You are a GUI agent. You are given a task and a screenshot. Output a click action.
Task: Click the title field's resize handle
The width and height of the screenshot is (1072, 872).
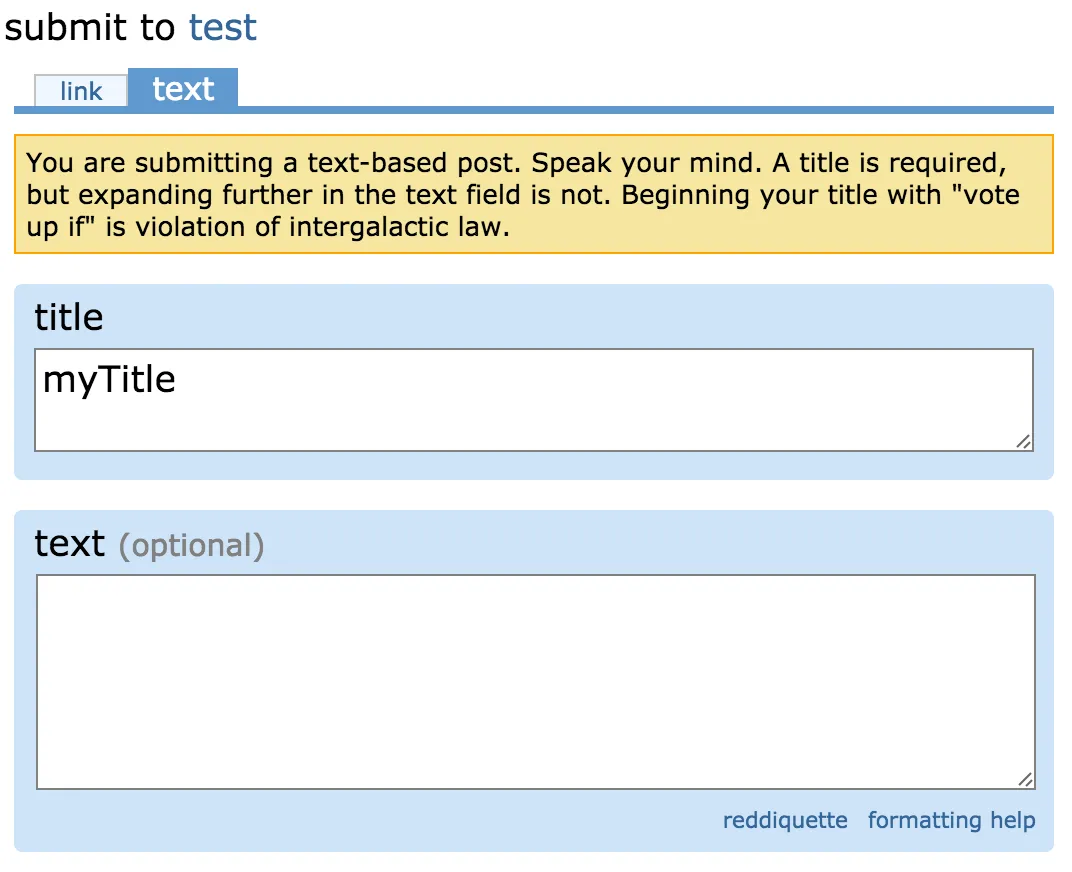[1023, 441]
